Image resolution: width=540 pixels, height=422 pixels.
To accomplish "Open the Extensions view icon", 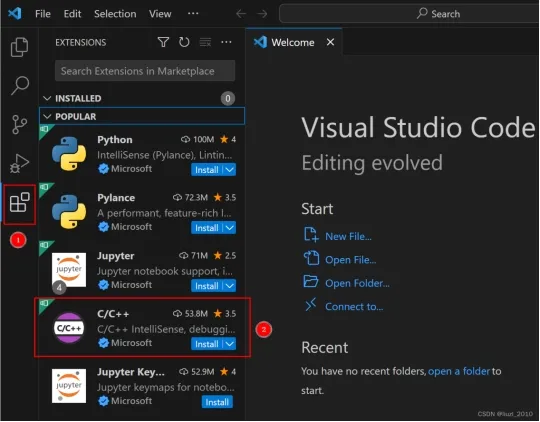I will pos(19,203).
